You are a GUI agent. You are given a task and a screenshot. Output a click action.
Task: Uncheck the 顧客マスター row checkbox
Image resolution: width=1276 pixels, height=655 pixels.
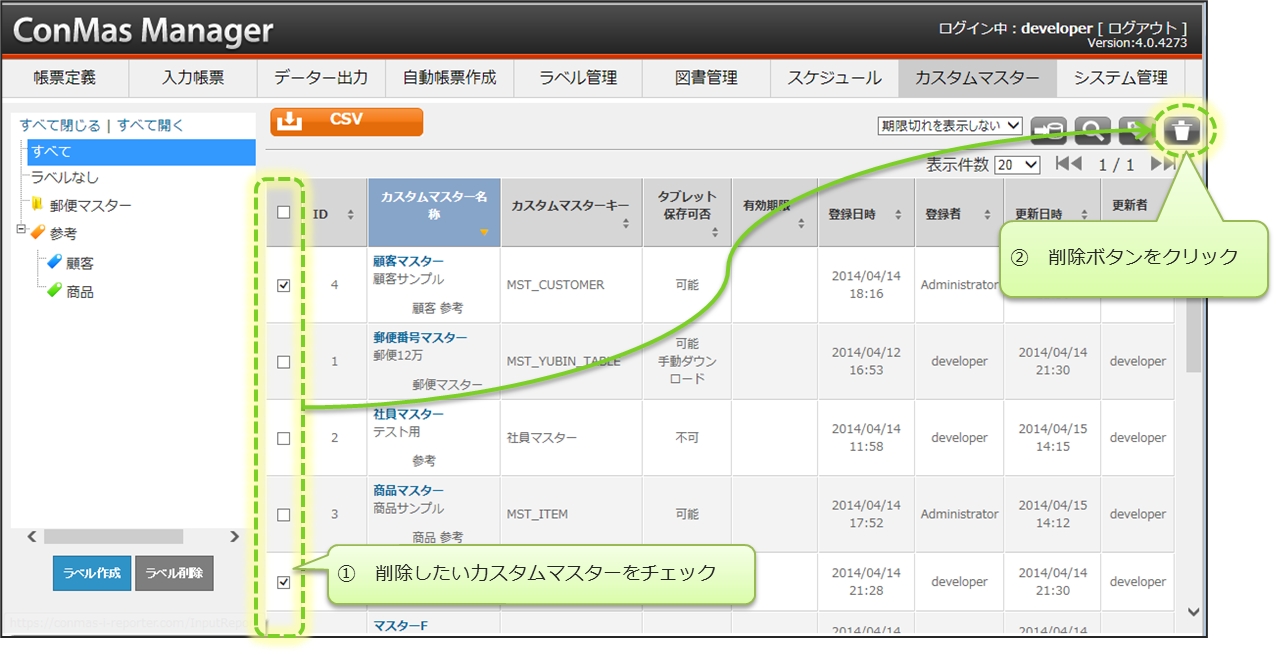point(284,285)
